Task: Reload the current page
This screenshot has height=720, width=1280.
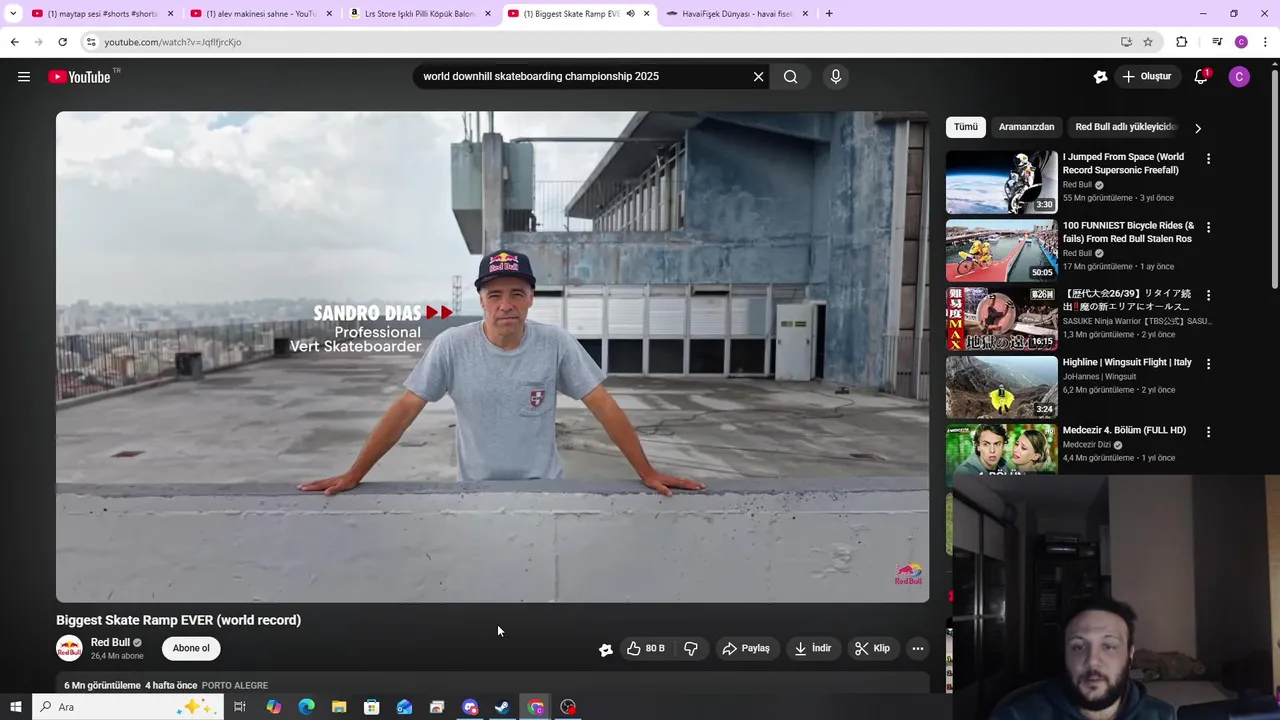Action: (62, 42)
